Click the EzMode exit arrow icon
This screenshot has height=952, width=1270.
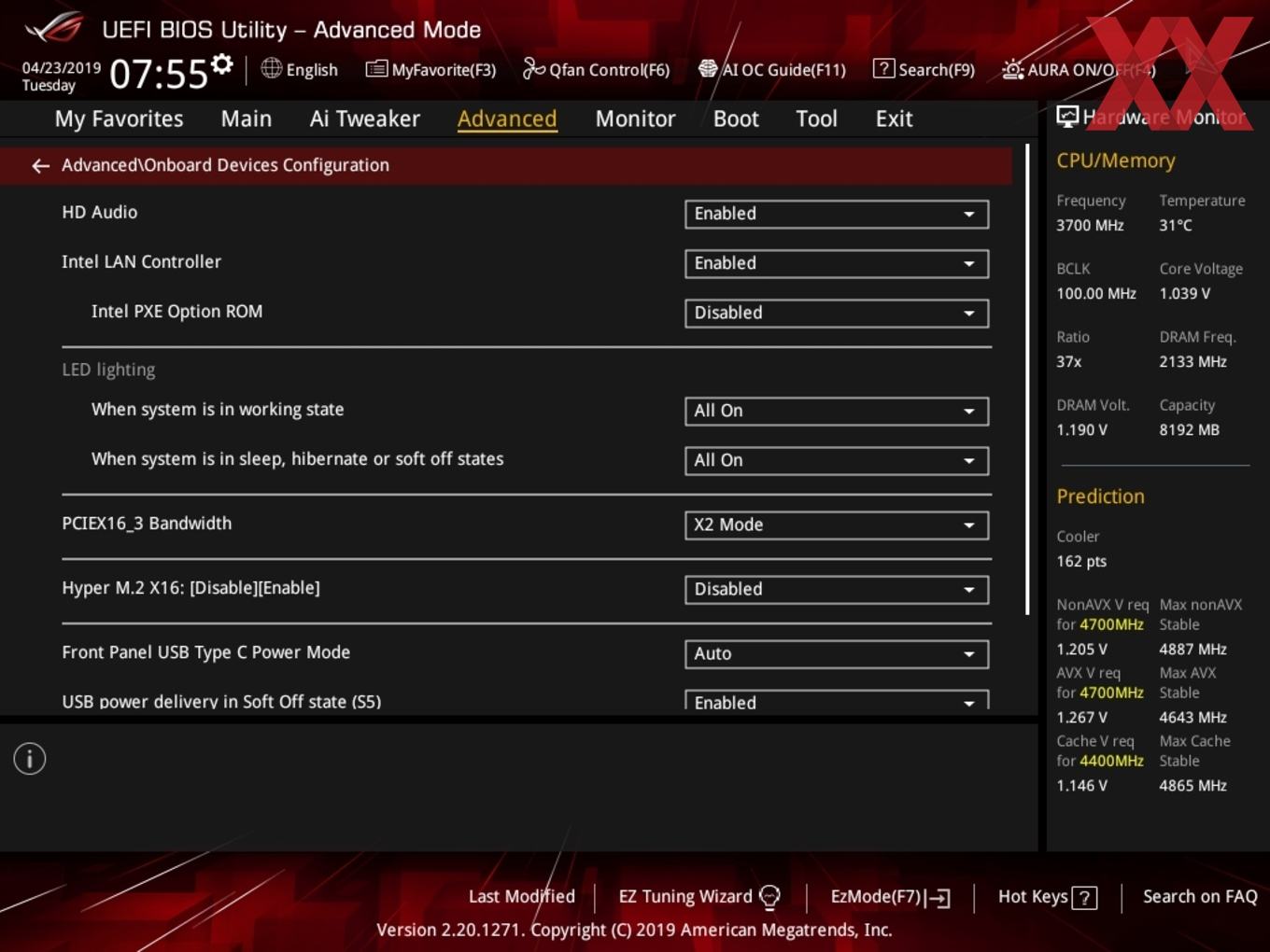tap(938, 898)
